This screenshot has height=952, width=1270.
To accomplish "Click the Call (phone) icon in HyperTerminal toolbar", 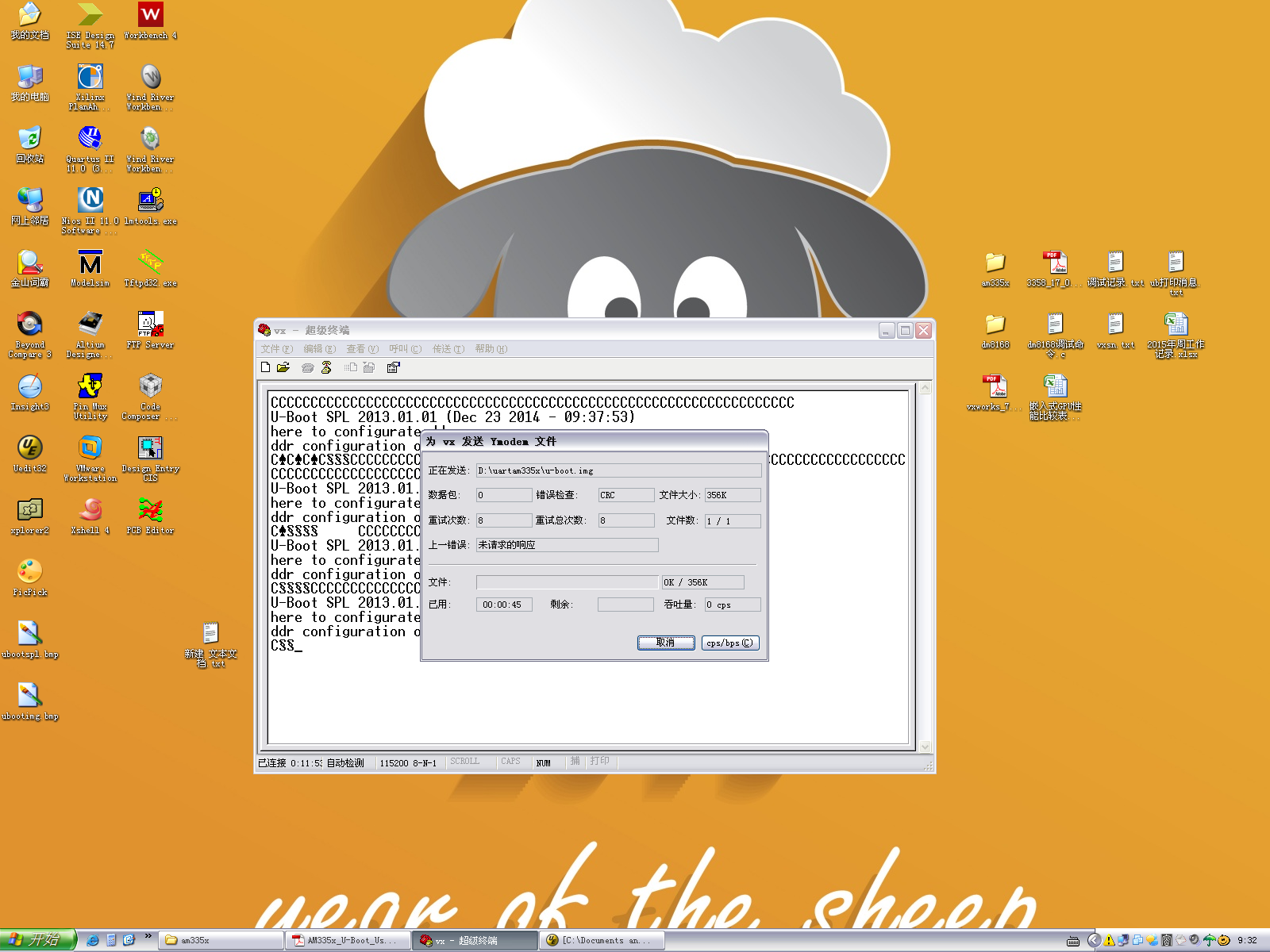I will (x=307, y=367).
